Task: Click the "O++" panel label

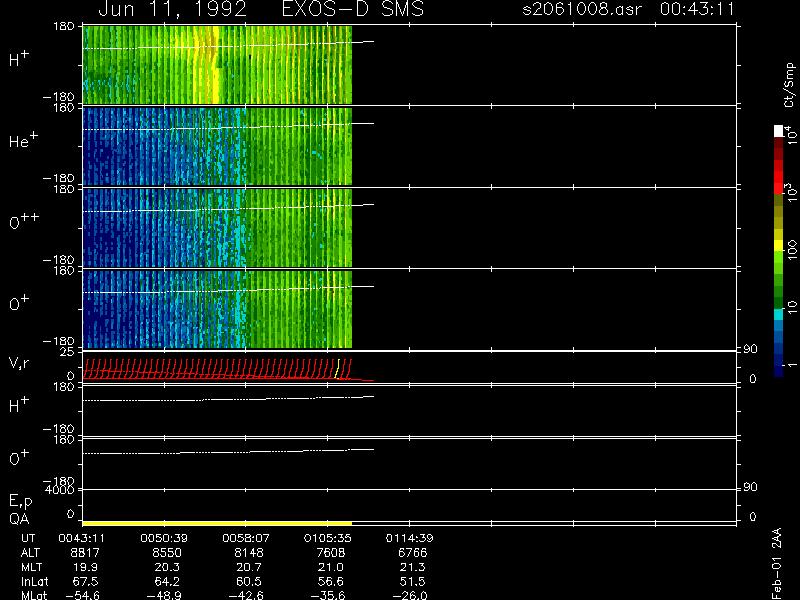Action: (x=24, y=221)
